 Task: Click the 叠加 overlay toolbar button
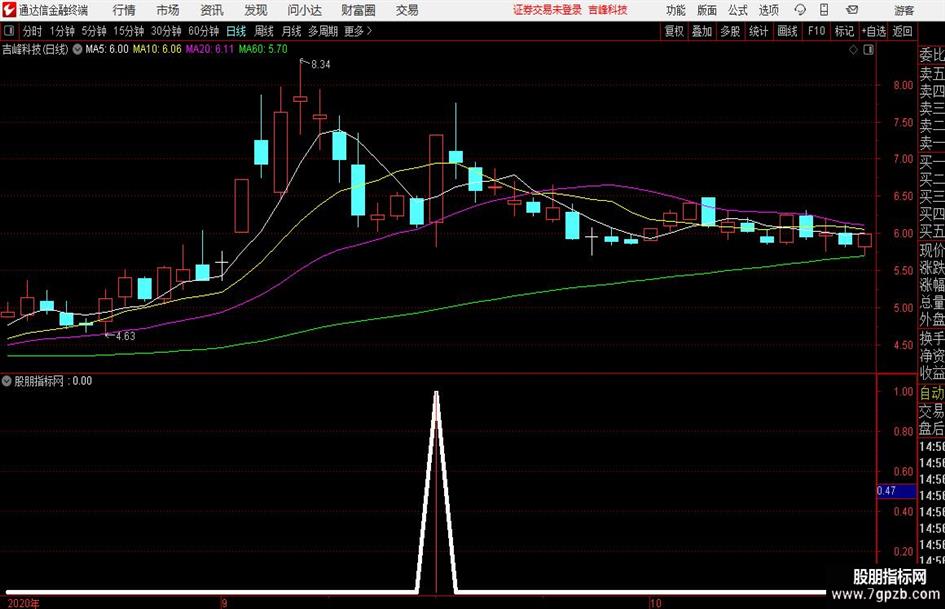click(x=702, y=31)
